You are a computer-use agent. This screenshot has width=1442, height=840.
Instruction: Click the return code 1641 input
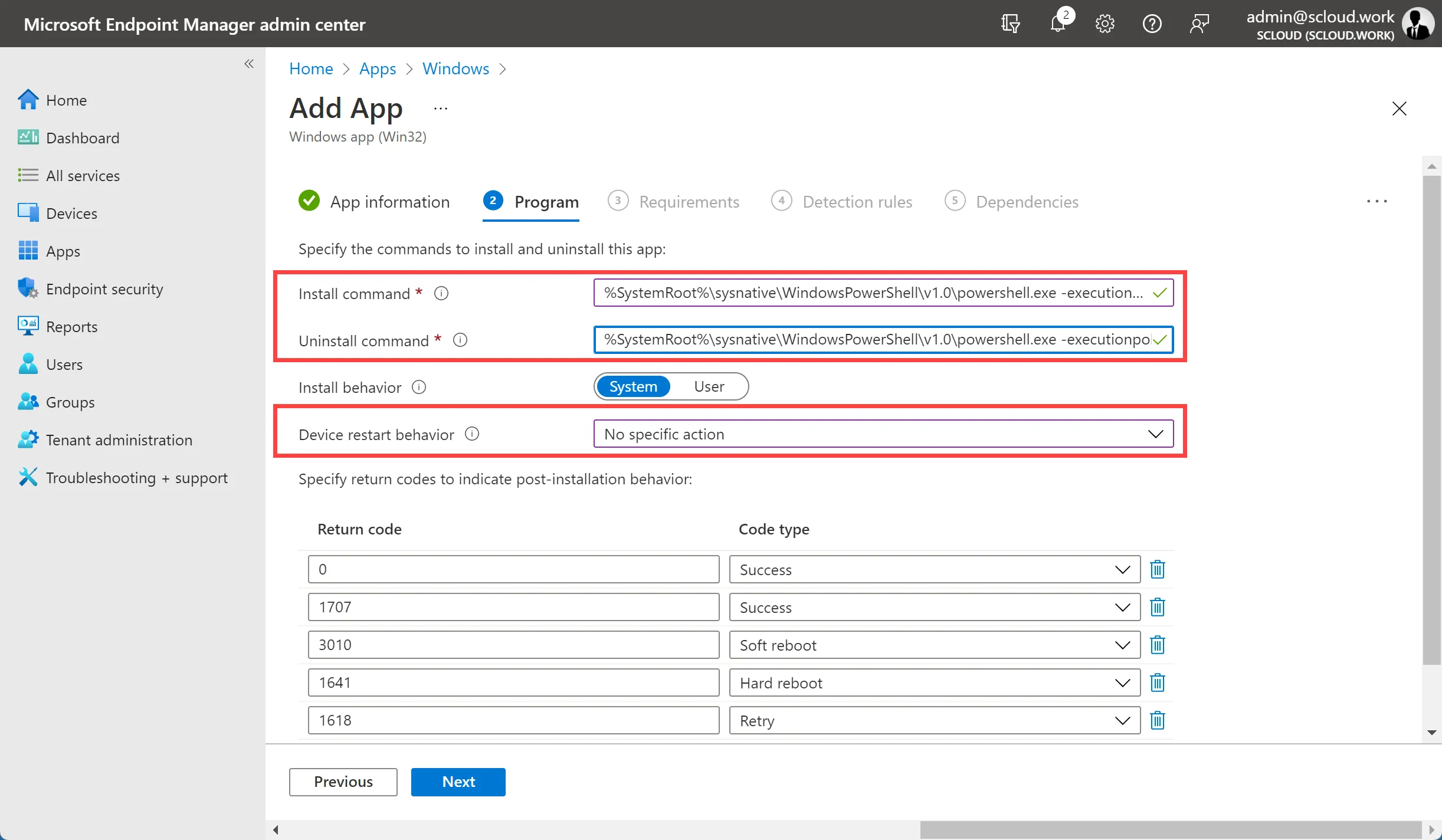point(513,682)
